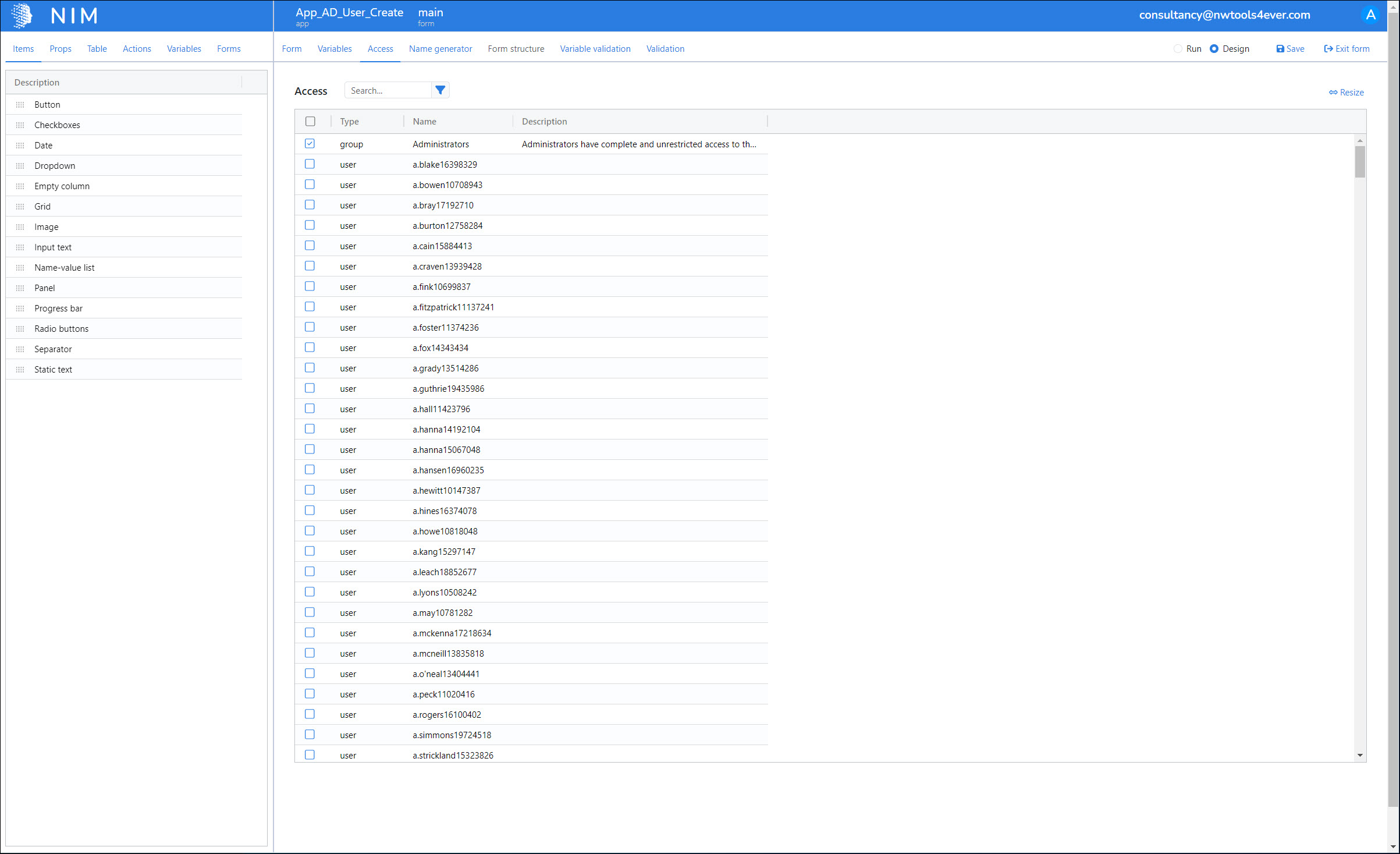The height and width of the screenshot is (854, 1400).
Task: Click the grip icon next to Progress bar
Action: coord(20,309)
